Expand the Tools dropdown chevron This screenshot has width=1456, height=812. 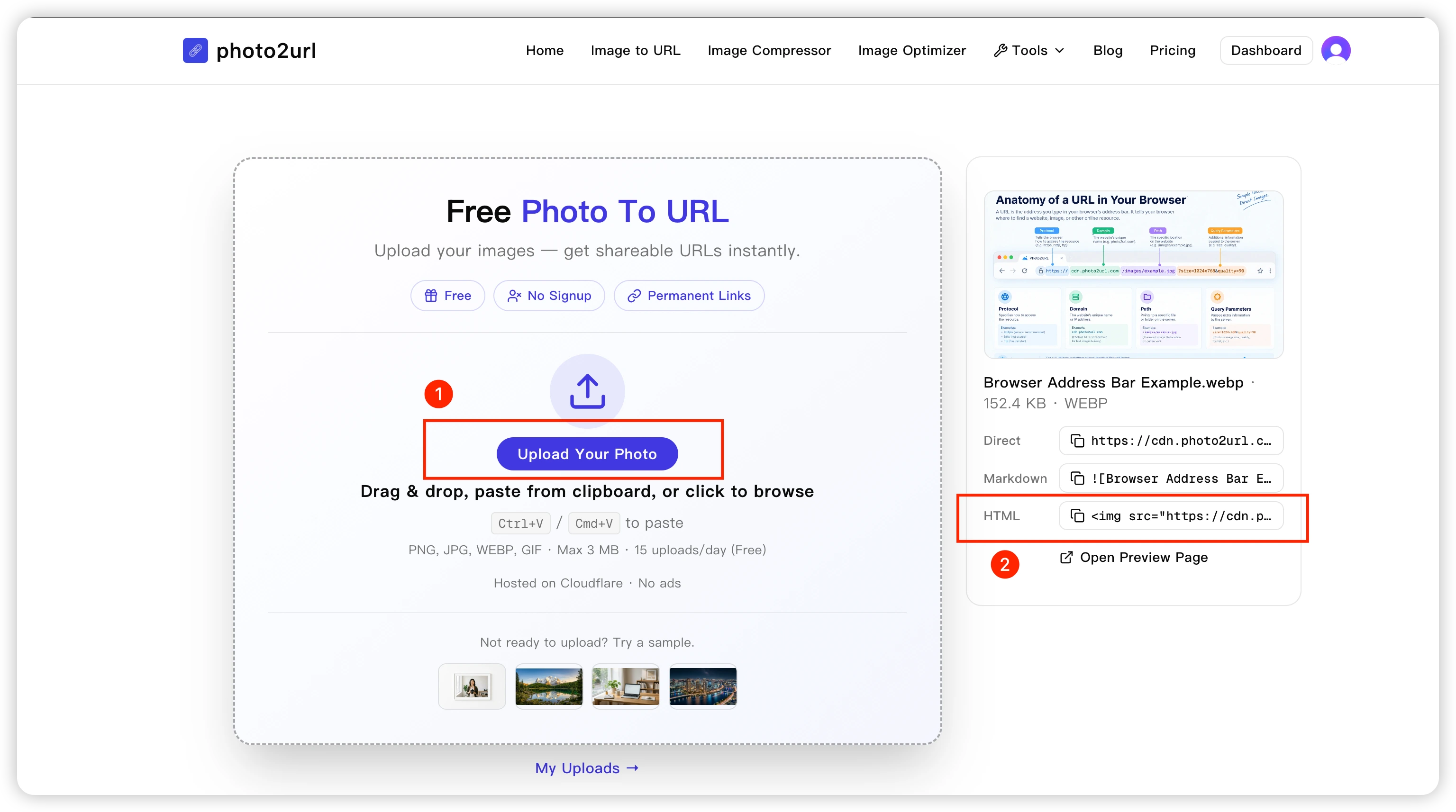tap(1060, 50)
